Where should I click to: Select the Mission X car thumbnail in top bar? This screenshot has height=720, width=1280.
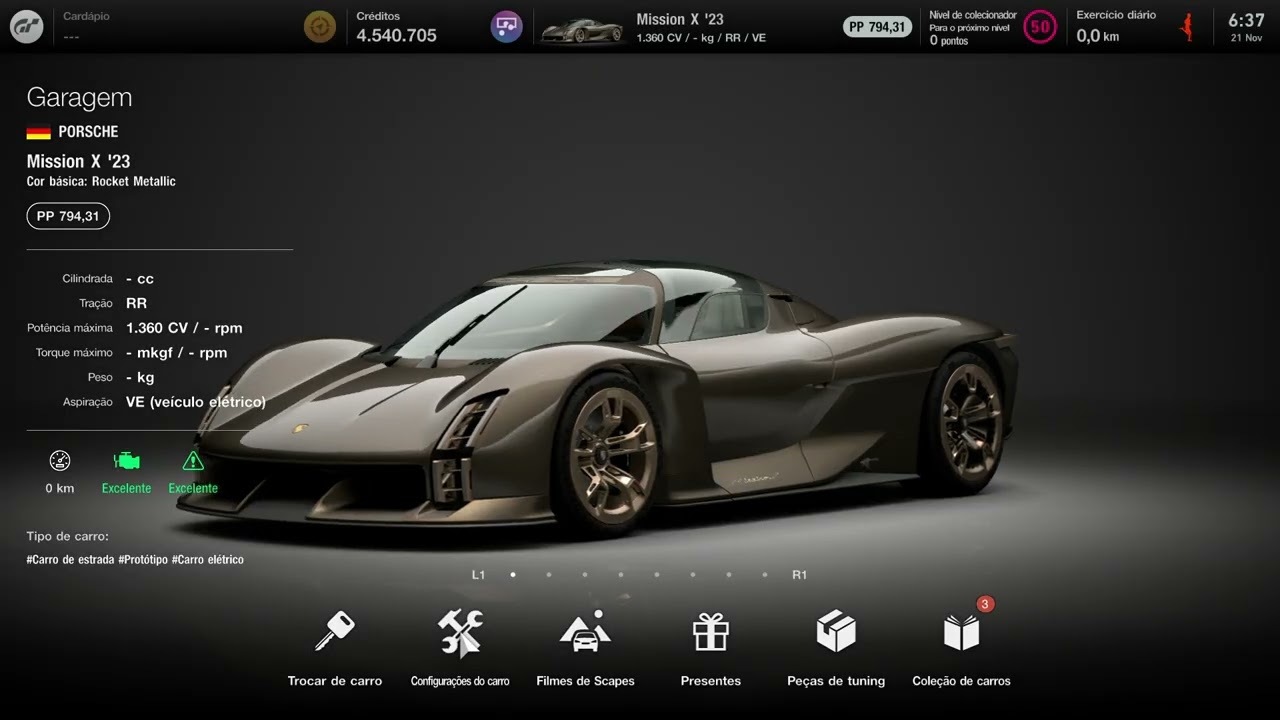click(582, 30)
